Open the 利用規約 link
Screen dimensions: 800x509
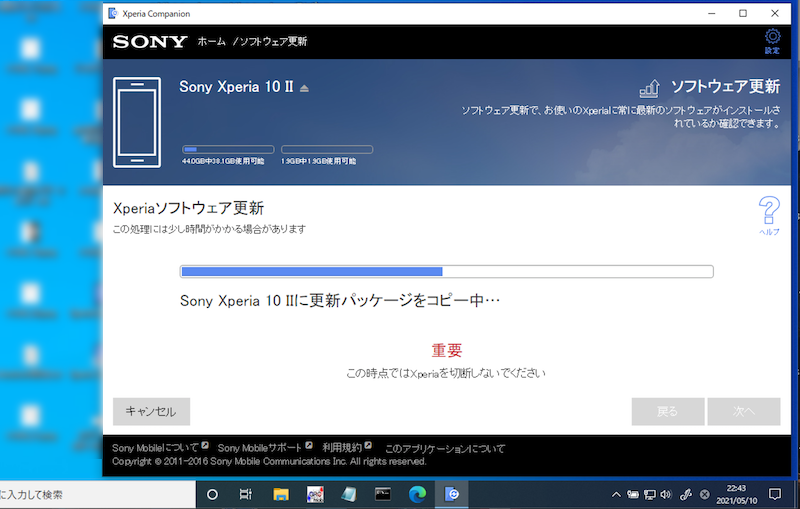[342, 449]
